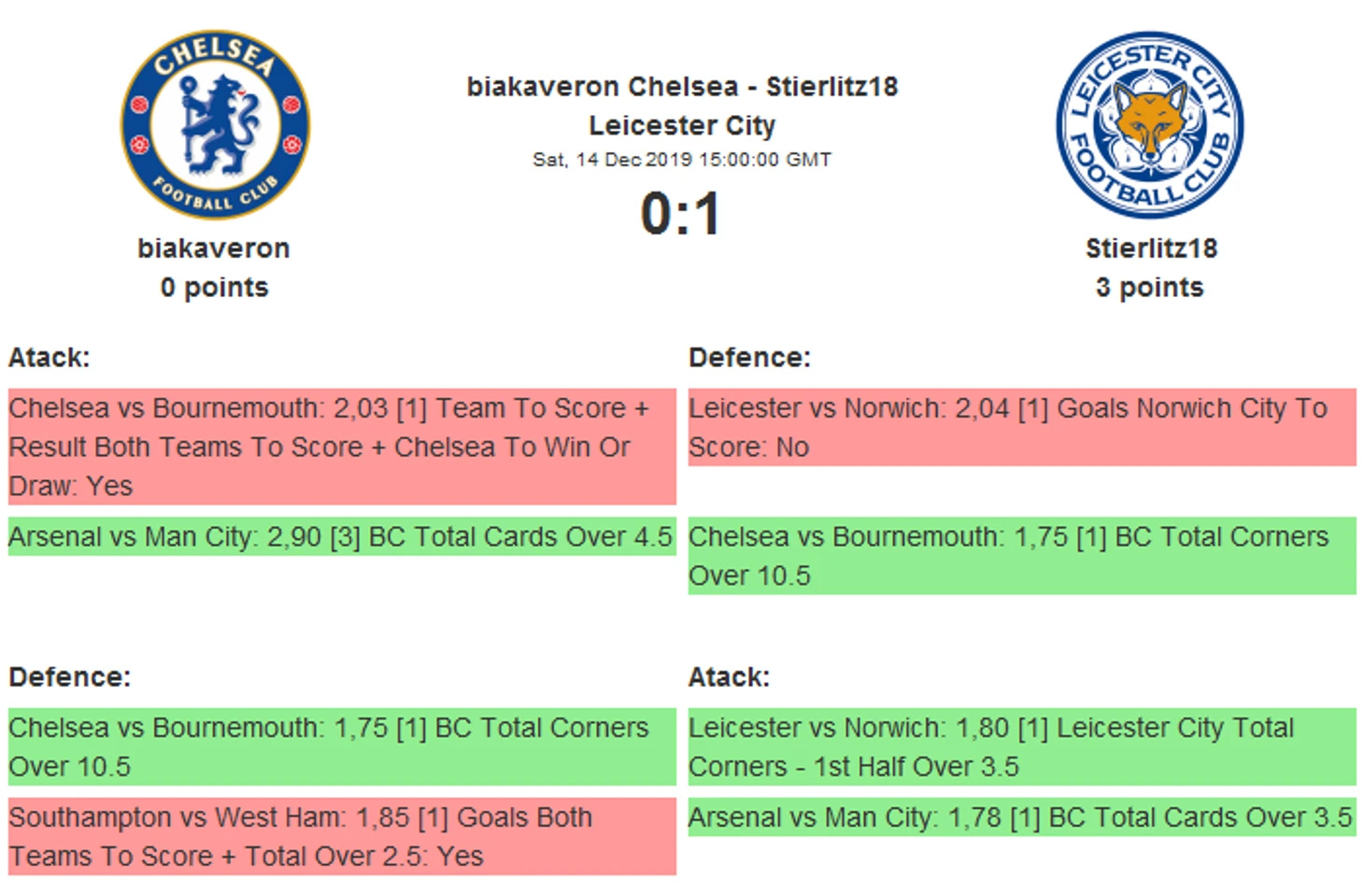Click the Stierlitz18 3 points label

(1149, 288)
